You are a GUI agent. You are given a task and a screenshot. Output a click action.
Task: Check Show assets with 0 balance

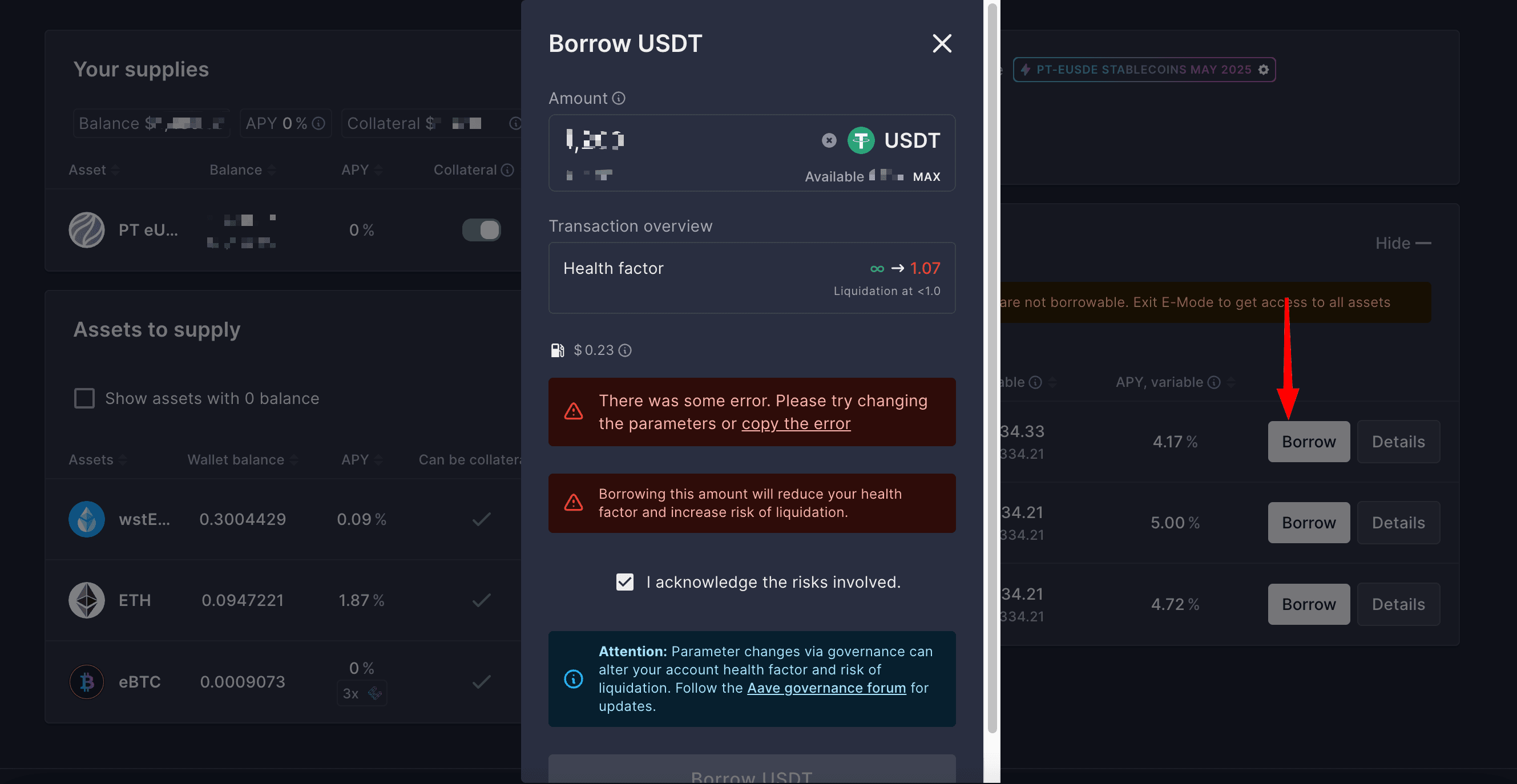click(84, 398)
